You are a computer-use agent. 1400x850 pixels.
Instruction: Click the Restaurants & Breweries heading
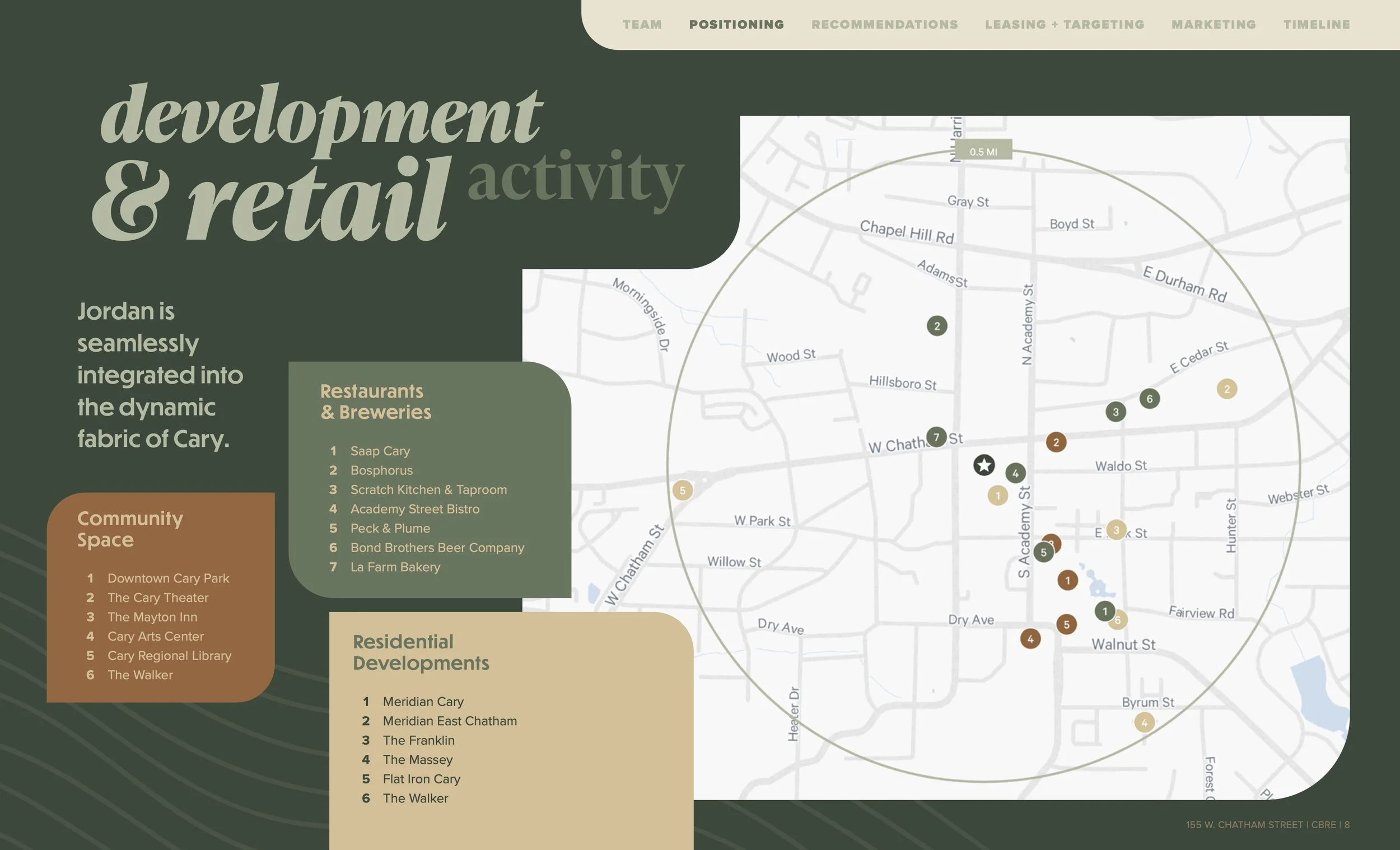pos(376,401)
